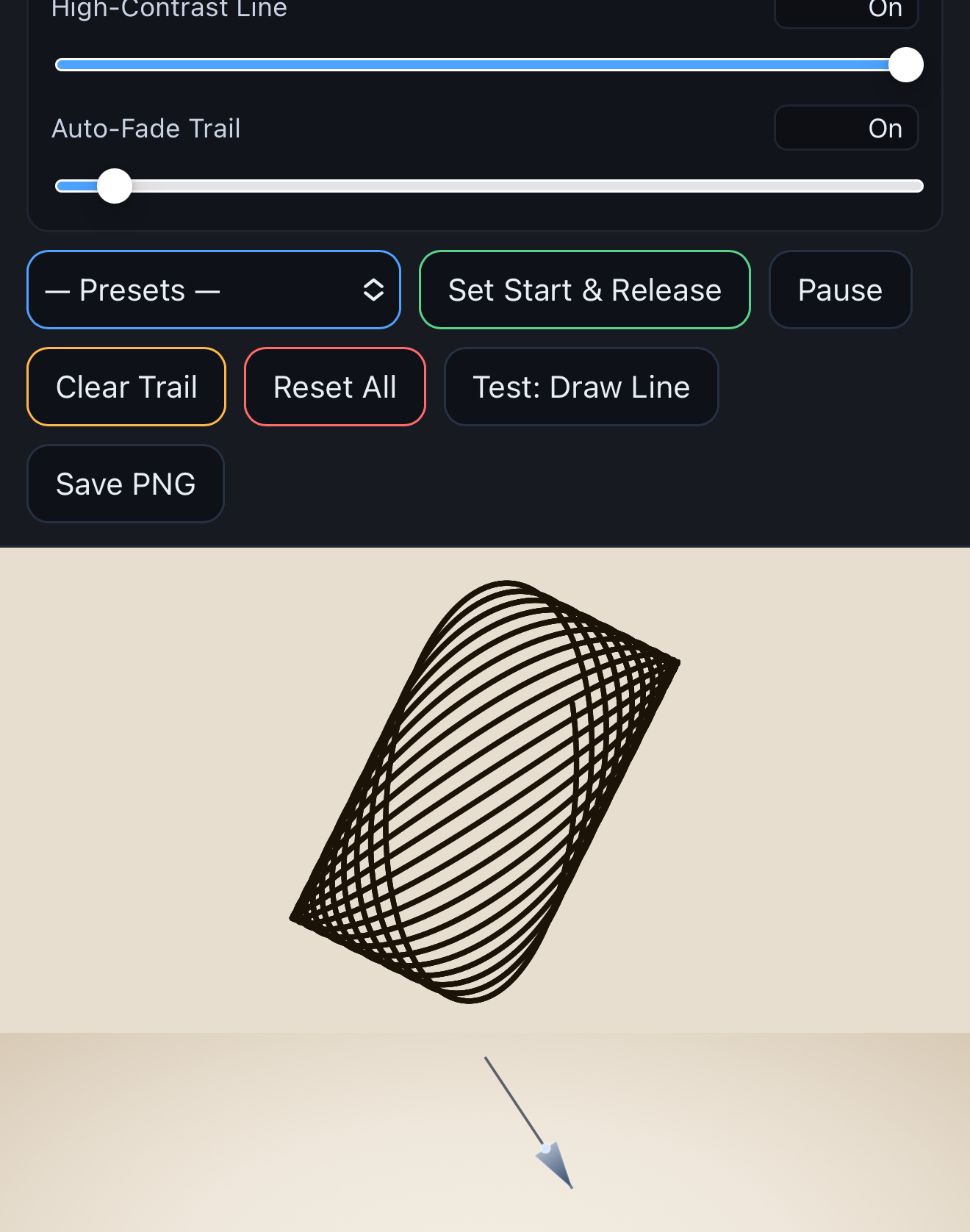Screen dimensions: 970x1232
Task: Click the Auto-Fade Trail label
Action: (146, 129)
